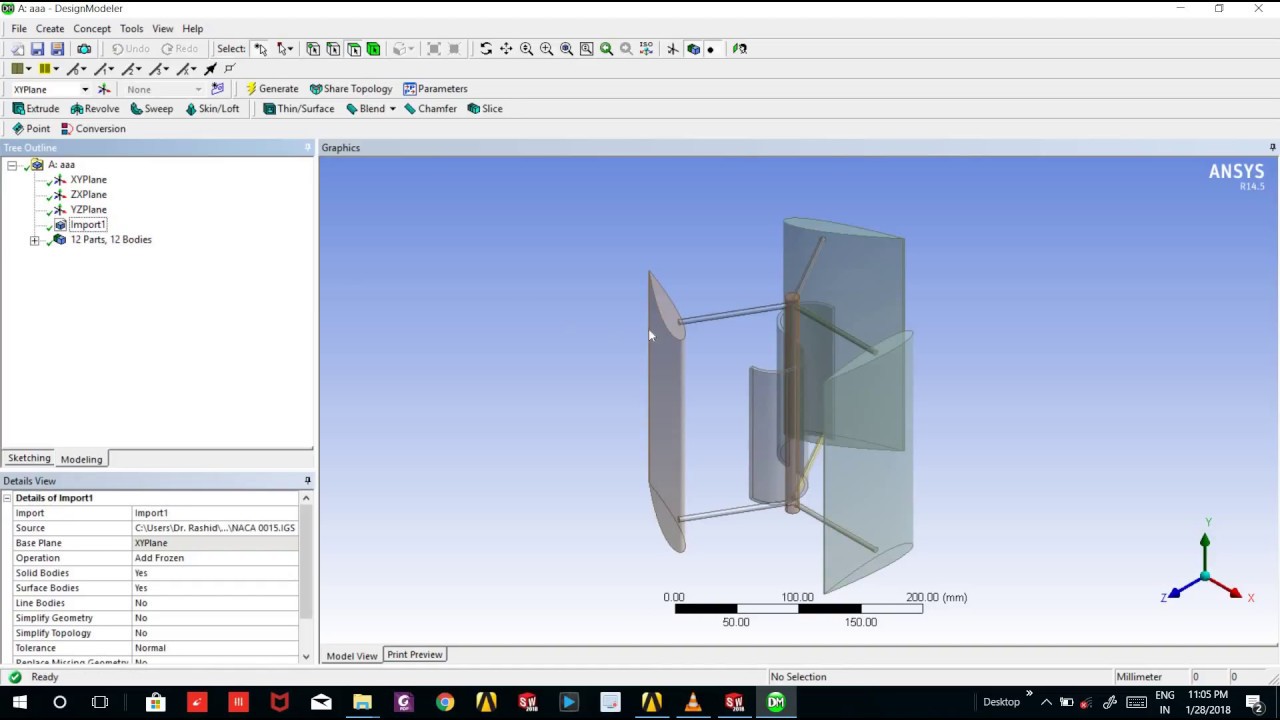
Task: Click the black arrow direction icon
Action: click(x=210, y=69)
